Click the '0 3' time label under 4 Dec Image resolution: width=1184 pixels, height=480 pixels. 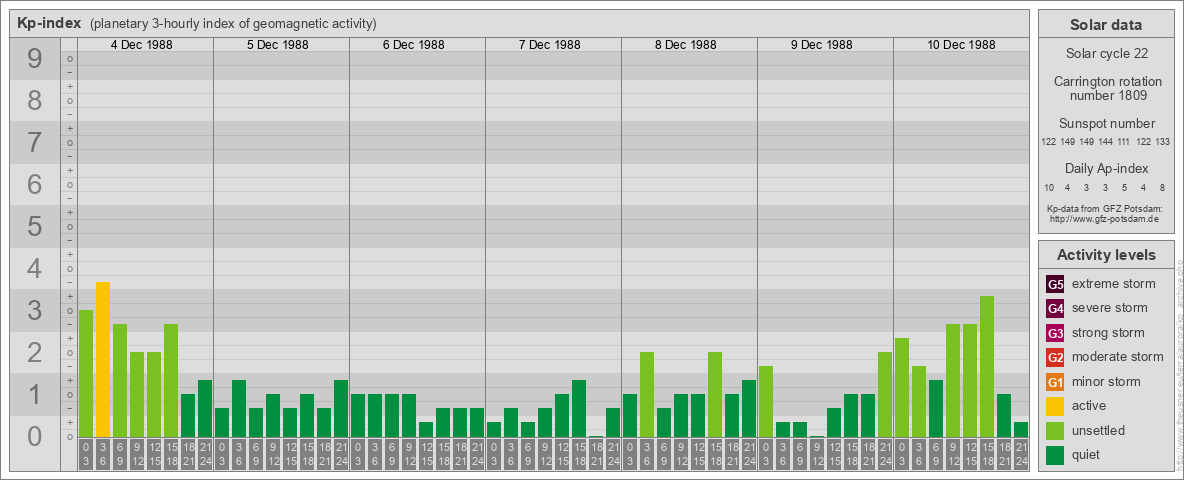(x=86, y=454)
